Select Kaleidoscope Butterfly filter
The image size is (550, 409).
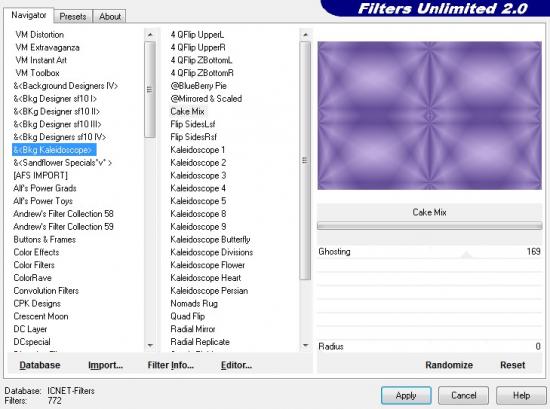(210, 240)
